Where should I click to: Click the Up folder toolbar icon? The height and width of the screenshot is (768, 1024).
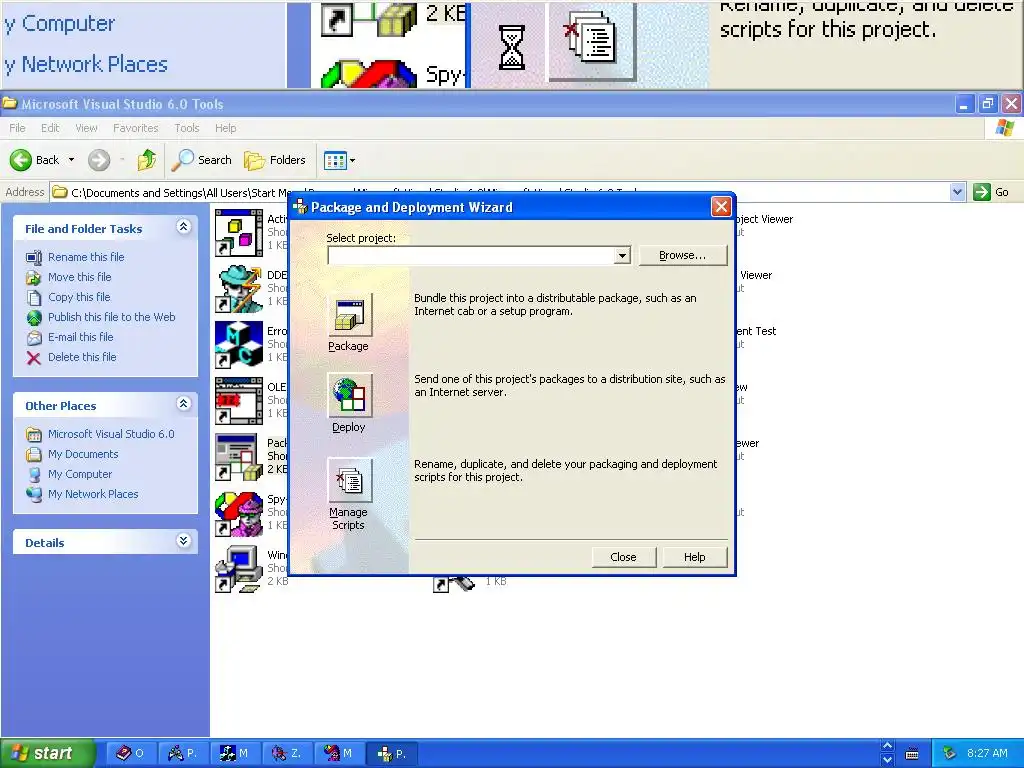147,160
